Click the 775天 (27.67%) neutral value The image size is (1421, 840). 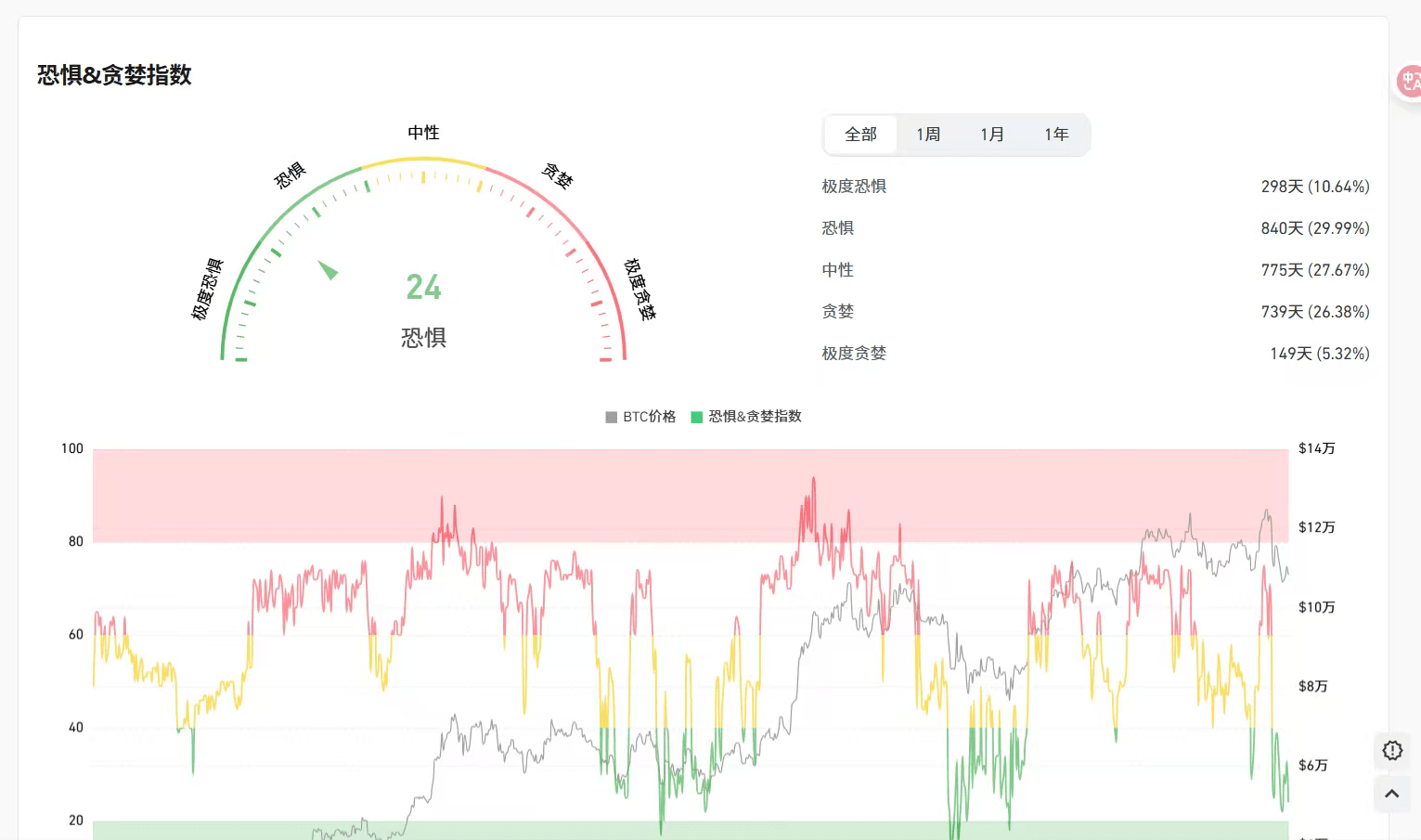(1314, 270)
